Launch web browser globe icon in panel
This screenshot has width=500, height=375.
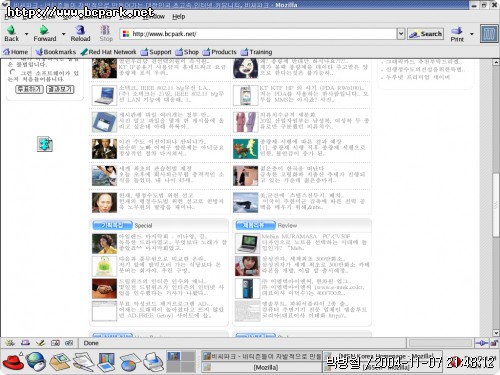pos(36,362)
